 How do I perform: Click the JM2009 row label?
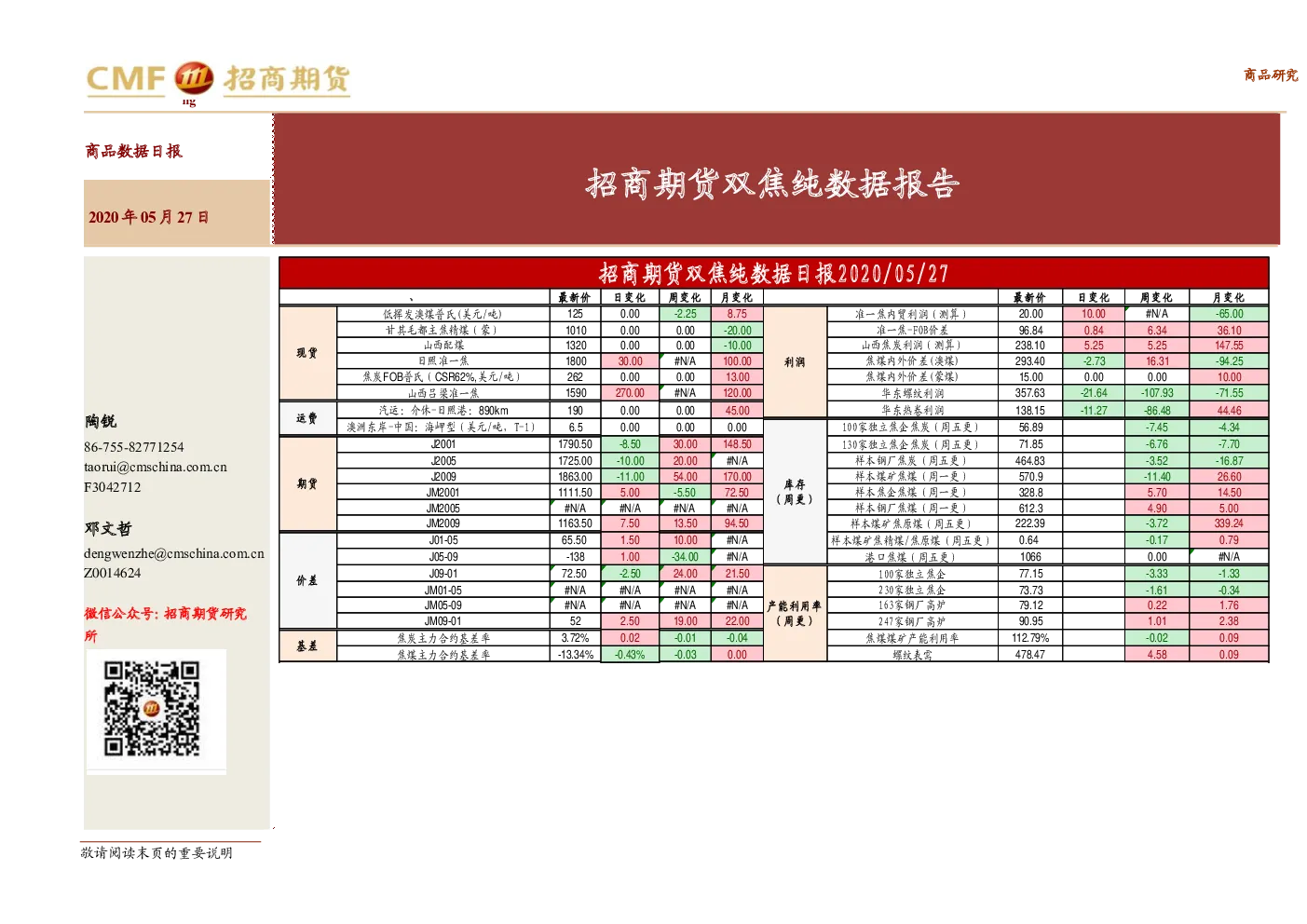[x=442, y=523]
